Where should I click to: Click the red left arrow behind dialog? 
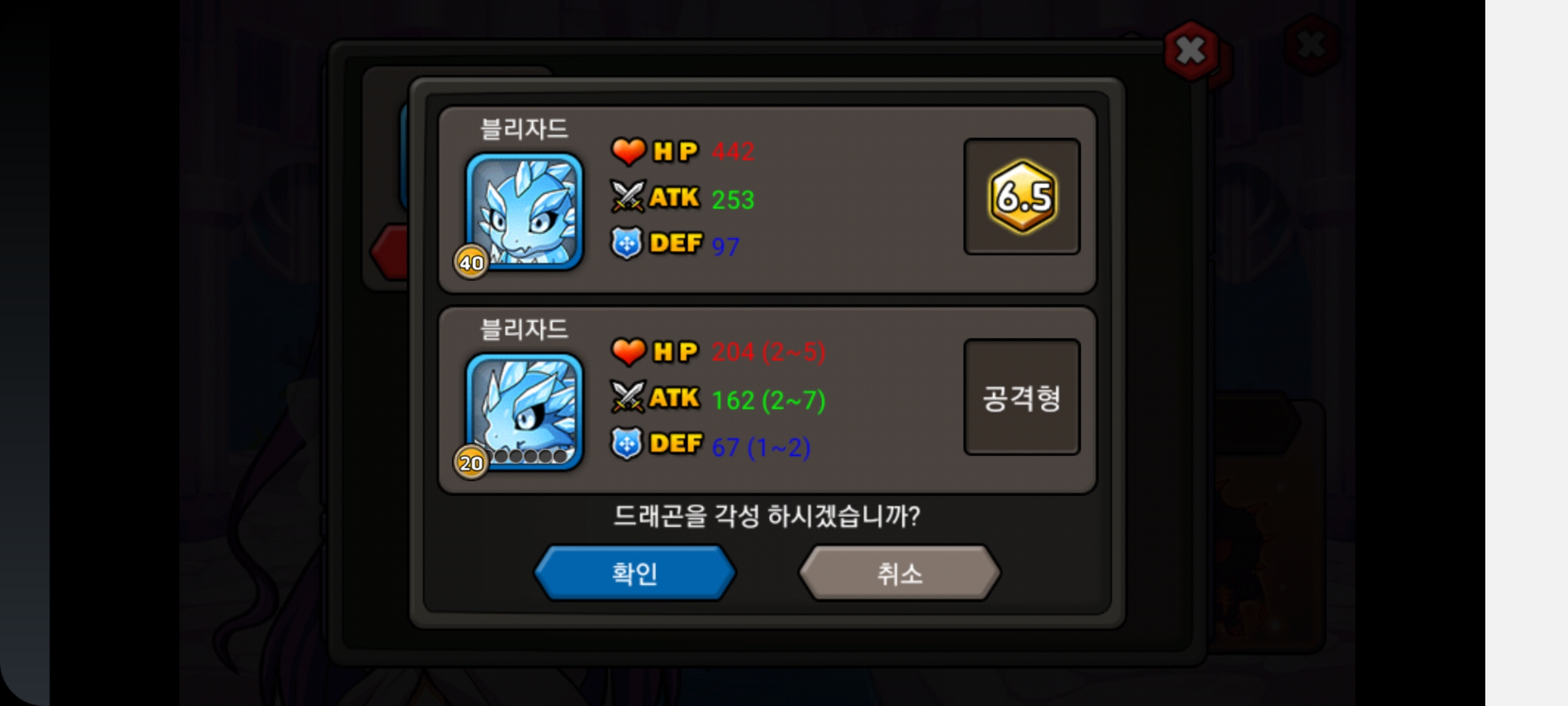click(x=389, y=252)
